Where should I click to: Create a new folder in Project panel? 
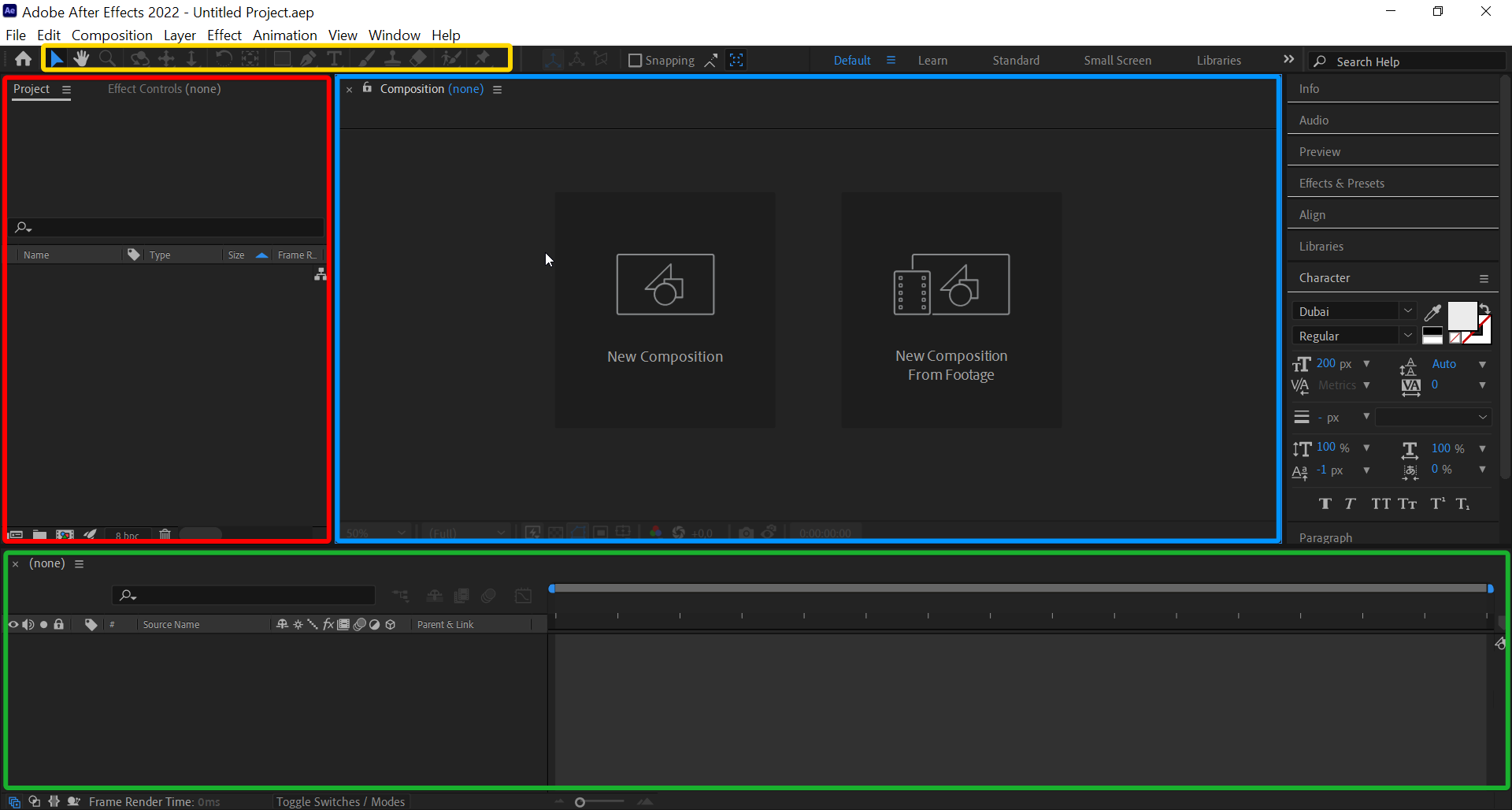[39, 535]
